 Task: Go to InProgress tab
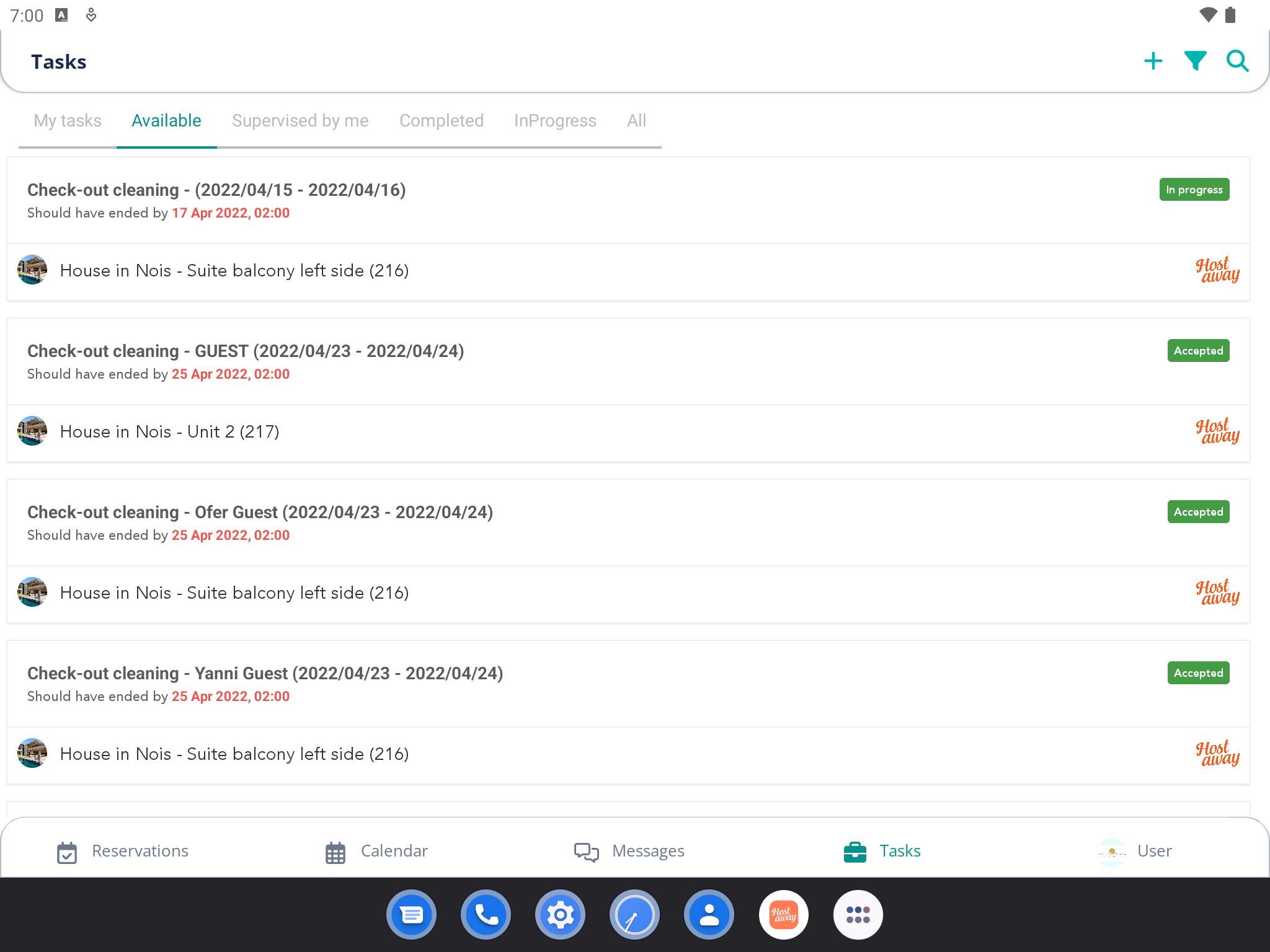555,120
